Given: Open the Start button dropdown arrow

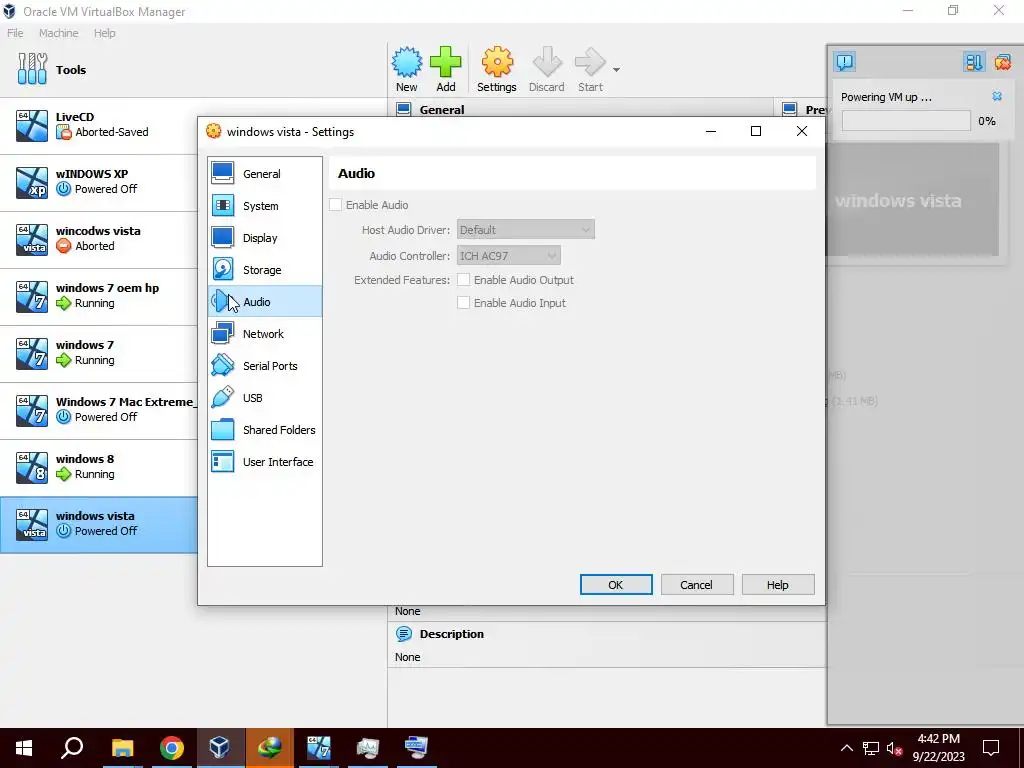Looking at the screenshot, I should coord(616,69).
